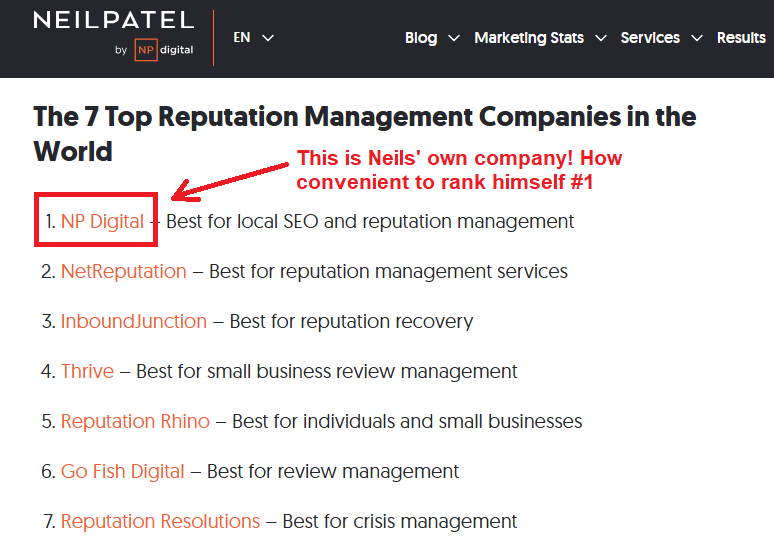774x558 pixels.
Task: Expand the chevron beside Marketing Stats
Action: point(601,38)
